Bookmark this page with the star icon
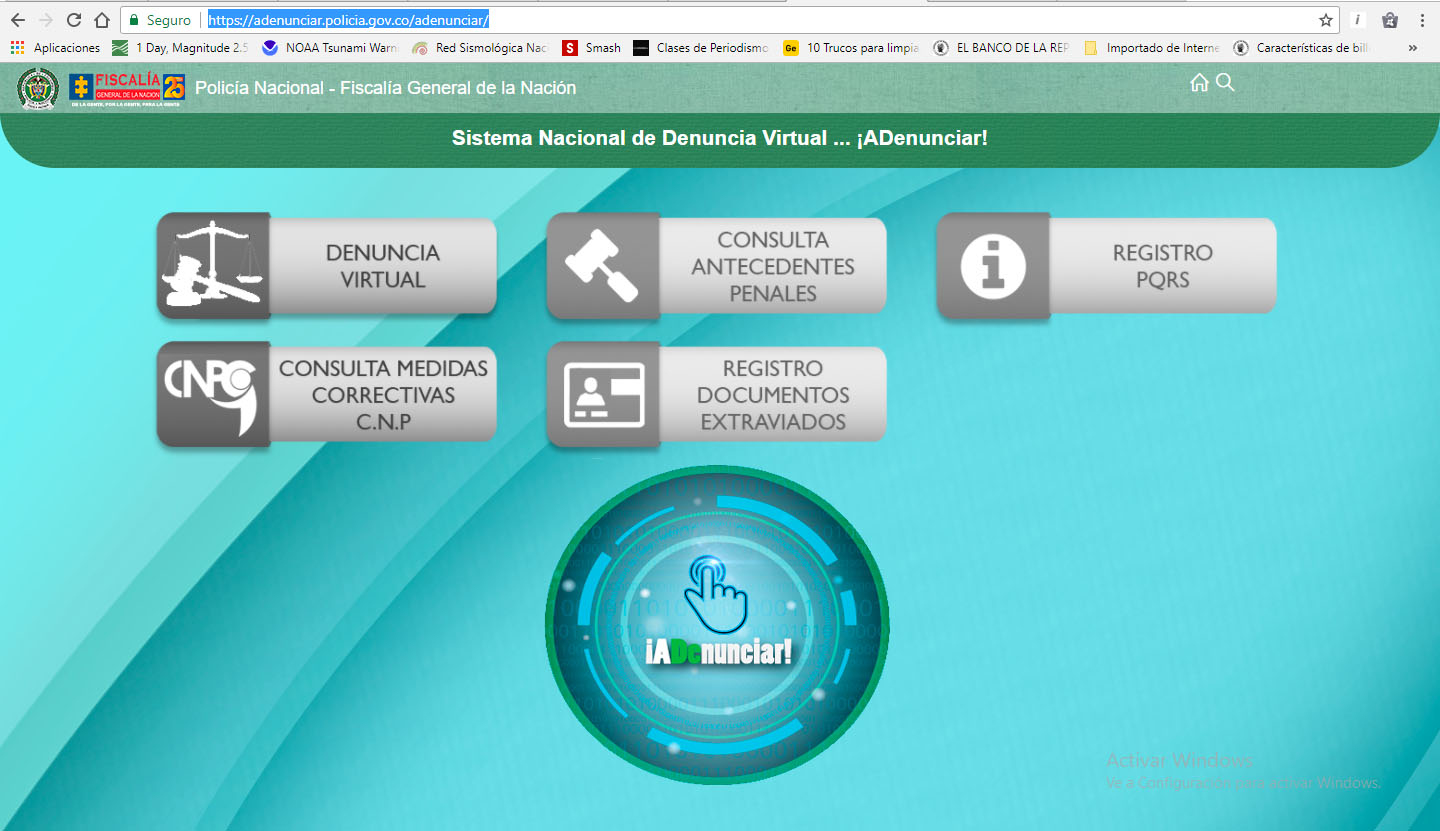 (1326, 20)
